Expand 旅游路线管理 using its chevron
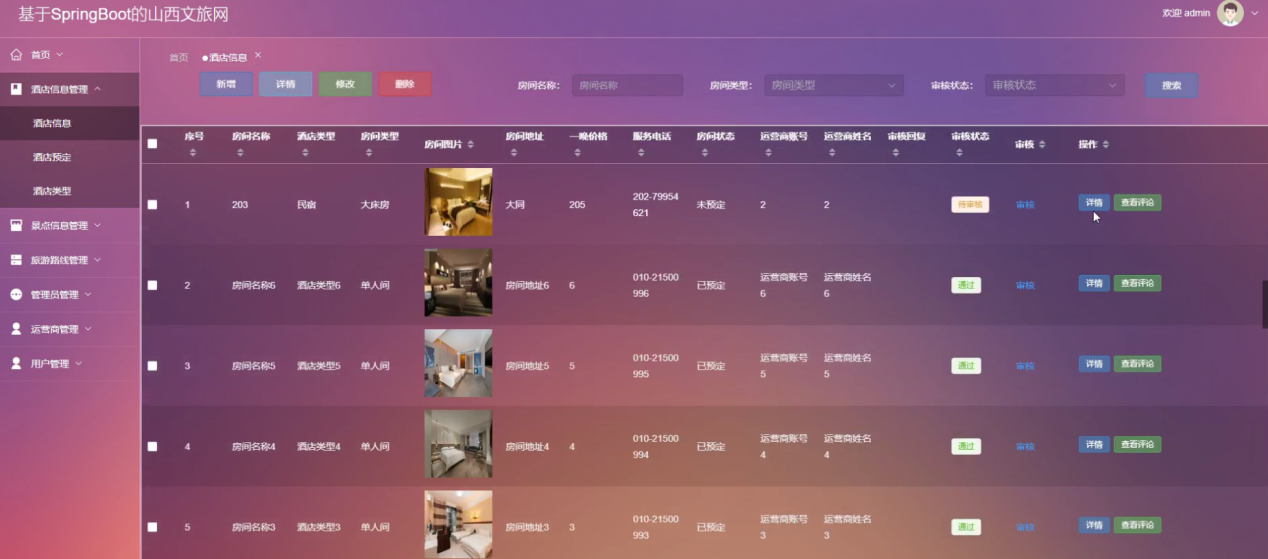This screenshot has height=559, width=1268. (98, 260)
